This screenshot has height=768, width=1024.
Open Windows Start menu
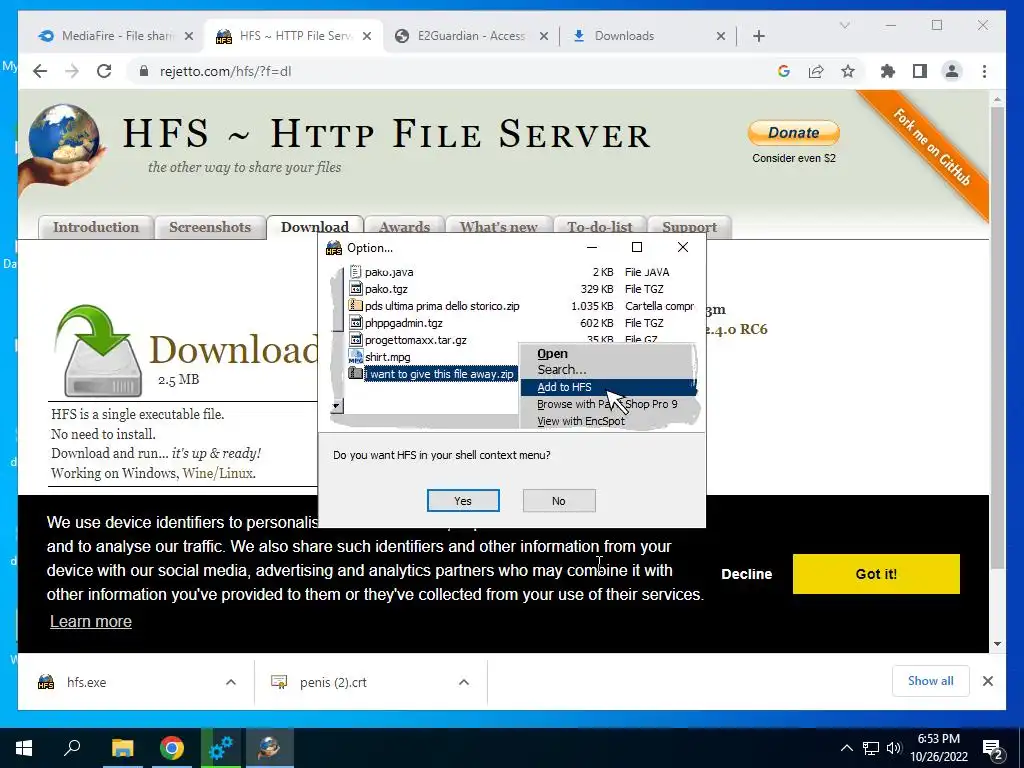pos(24,748)
